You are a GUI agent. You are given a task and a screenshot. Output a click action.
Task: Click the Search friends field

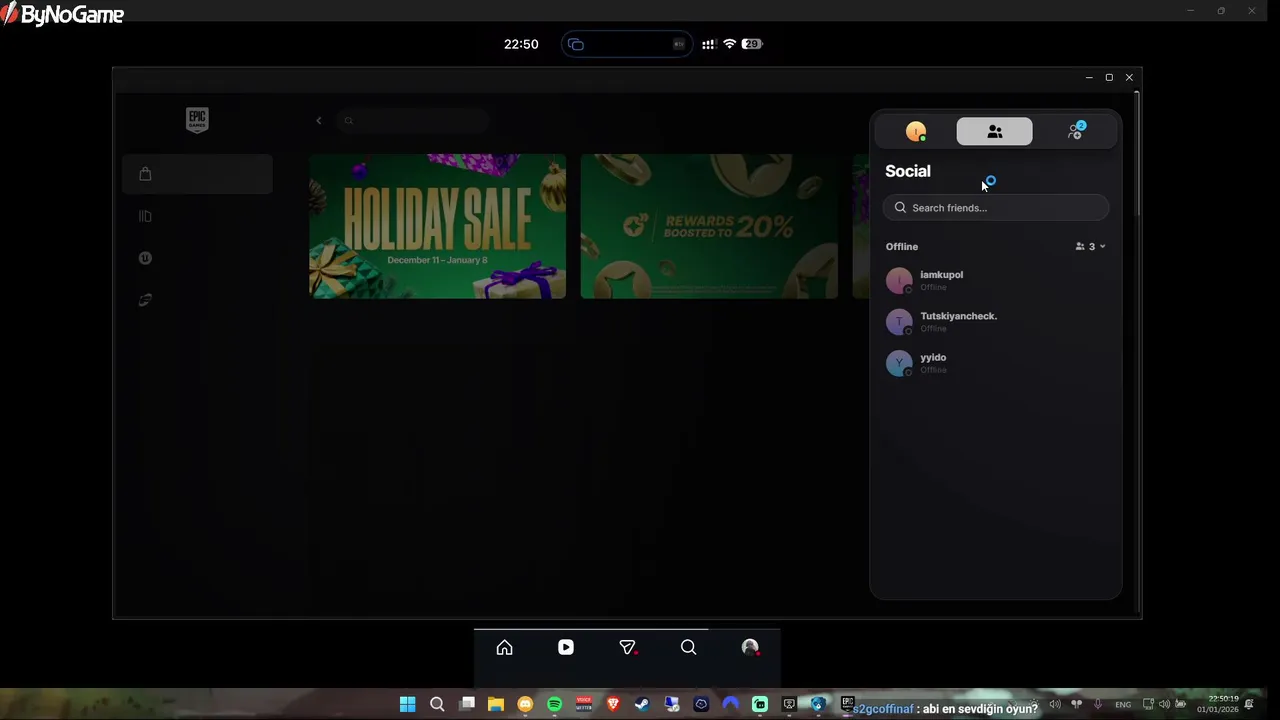tap(995, 208)
